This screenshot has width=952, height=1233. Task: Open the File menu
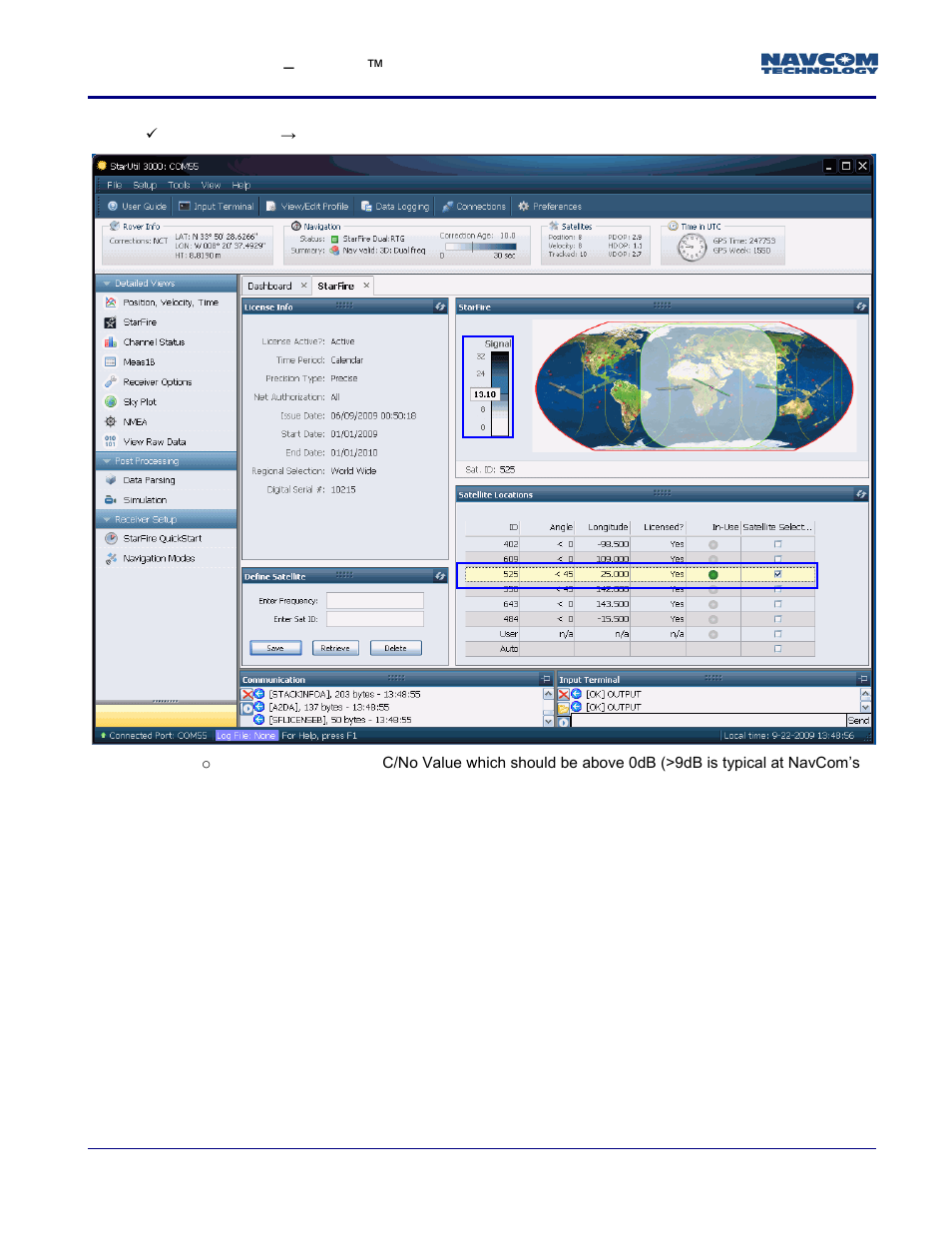114,186
